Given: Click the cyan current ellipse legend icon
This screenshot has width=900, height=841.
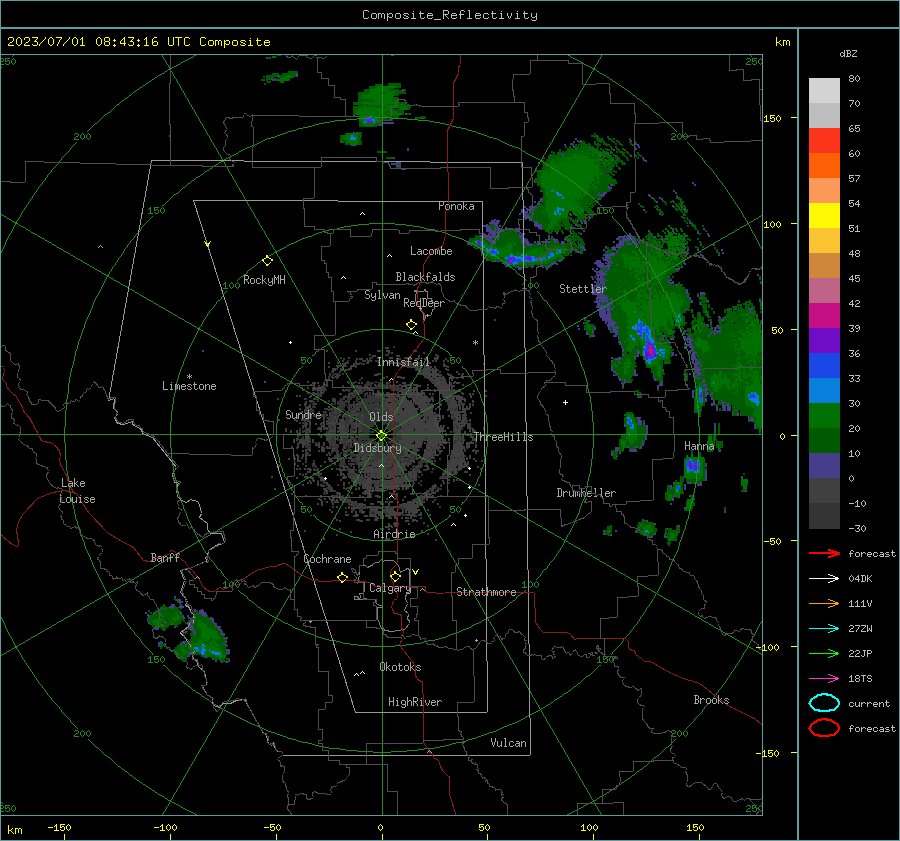Looking at the screenshot, I should coord(824,703).
